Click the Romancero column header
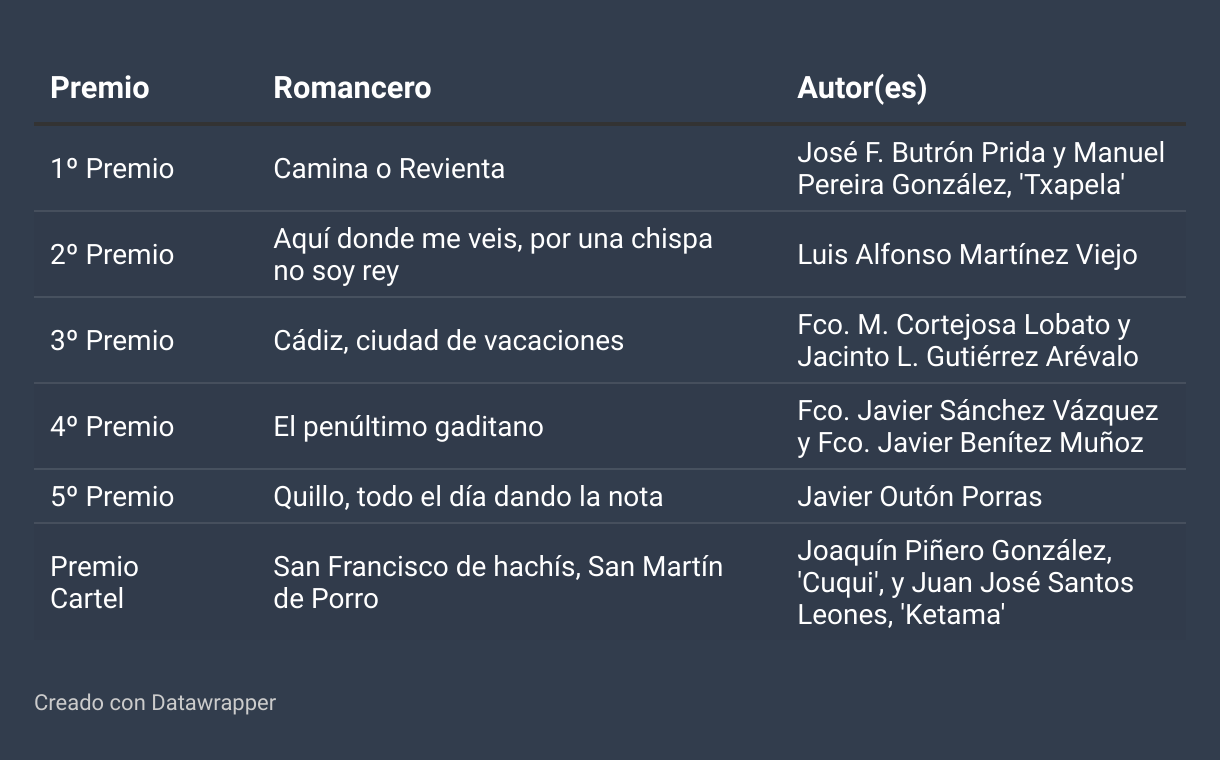The height and width of the screenshot is (760, 1220). click(x=352, y=88)
